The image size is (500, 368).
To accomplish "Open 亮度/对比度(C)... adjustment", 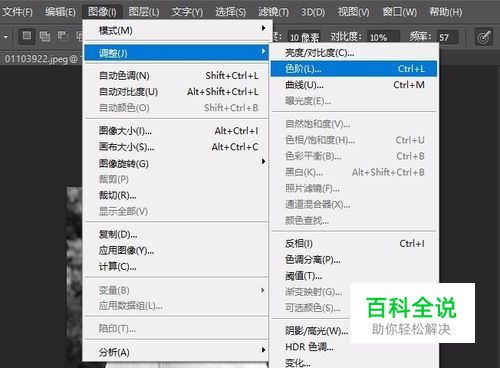I will pyautogui.click(x=354, y=53).
